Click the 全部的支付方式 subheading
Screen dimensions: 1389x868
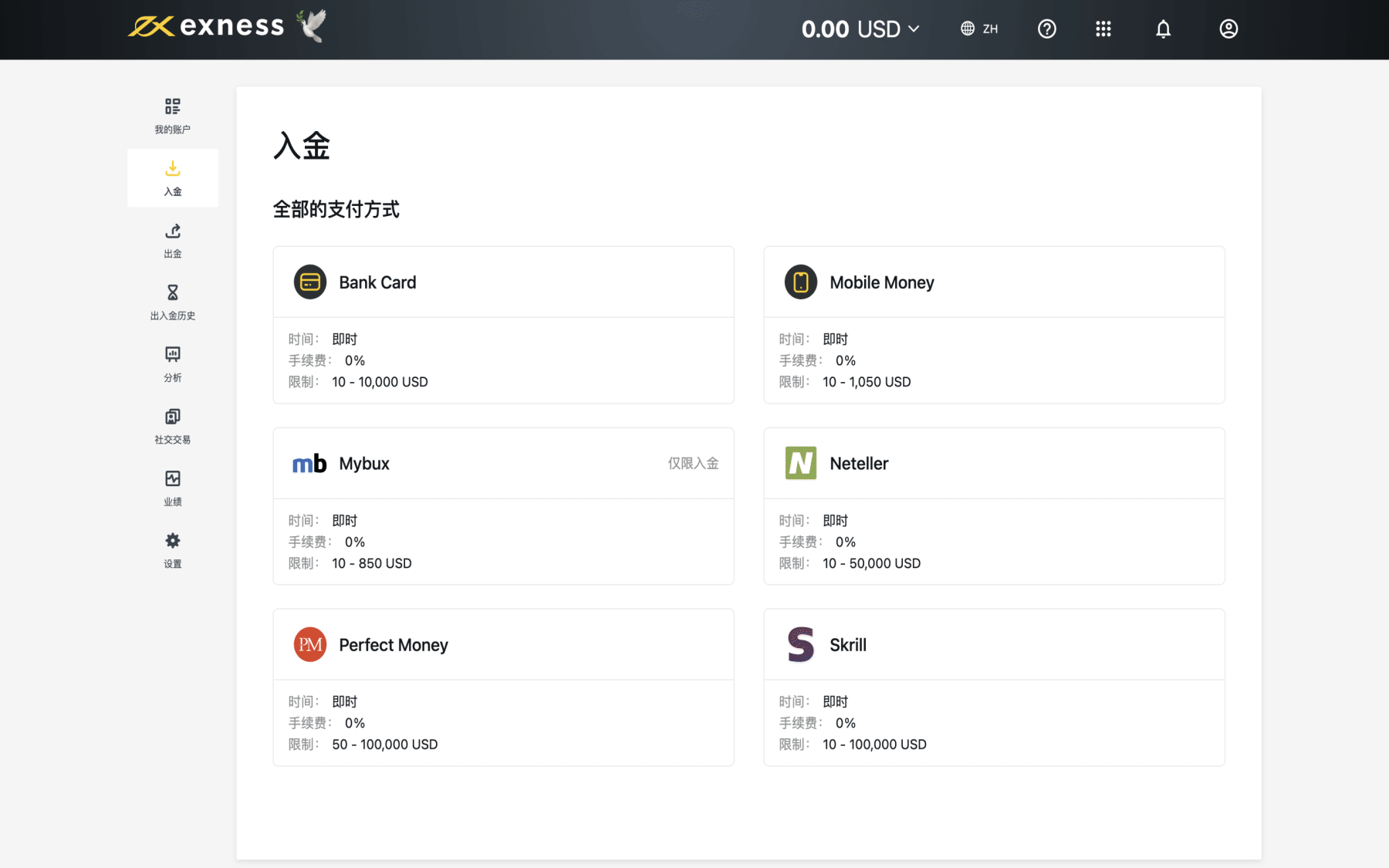(336, 209)
